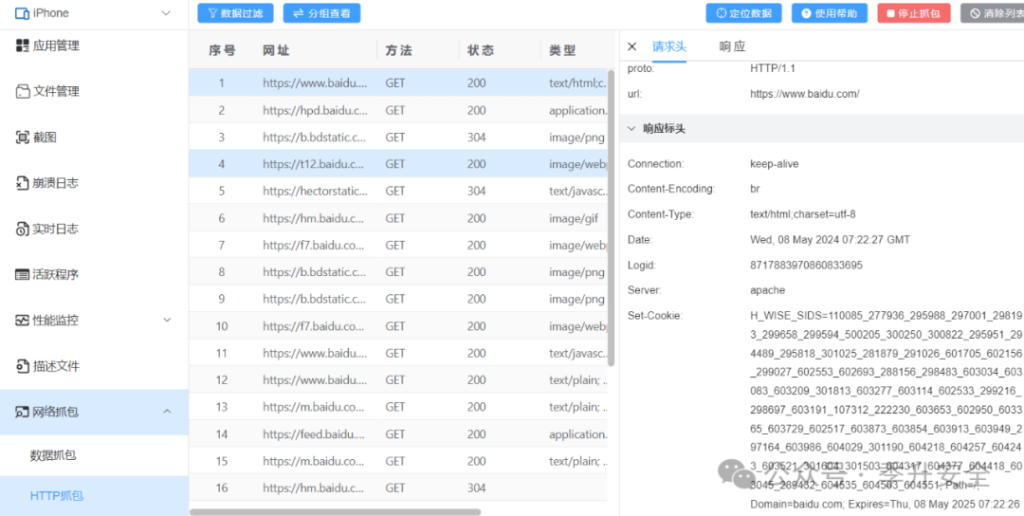Collapse the 响应标头 section
This screenshot has height=516, width=1024.
tap(632, 129)
